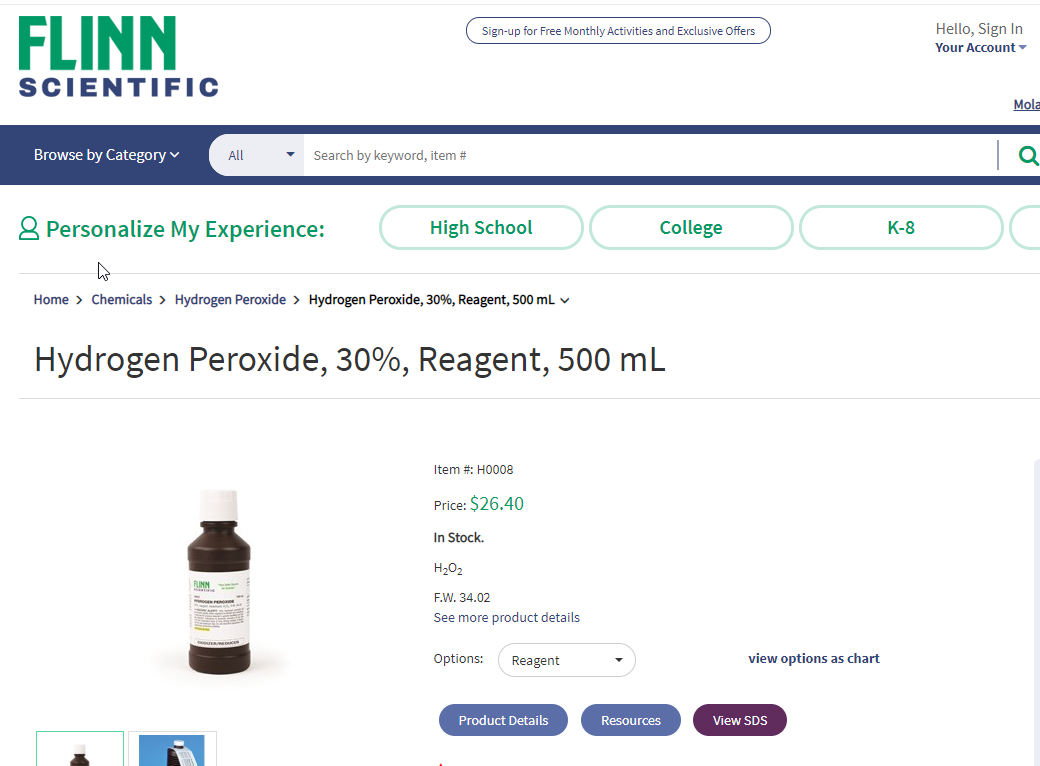
Task: Click the magnifying glass search icon
Action: (x=1027, y=155)
